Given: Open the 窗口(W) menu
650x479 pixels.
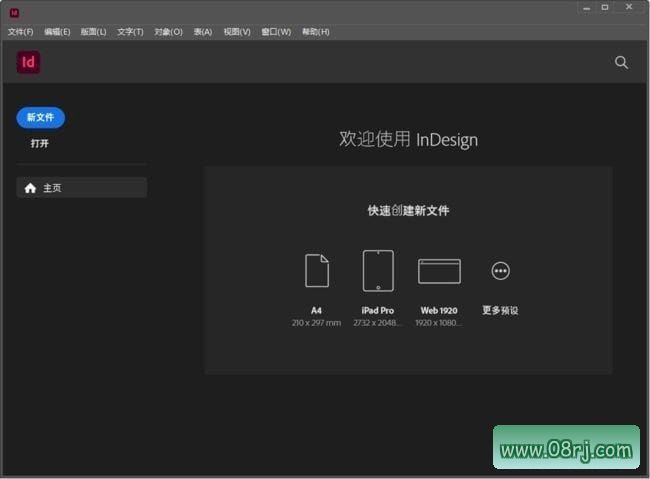Looking at the screenshot, I should [x=276, y=32].
